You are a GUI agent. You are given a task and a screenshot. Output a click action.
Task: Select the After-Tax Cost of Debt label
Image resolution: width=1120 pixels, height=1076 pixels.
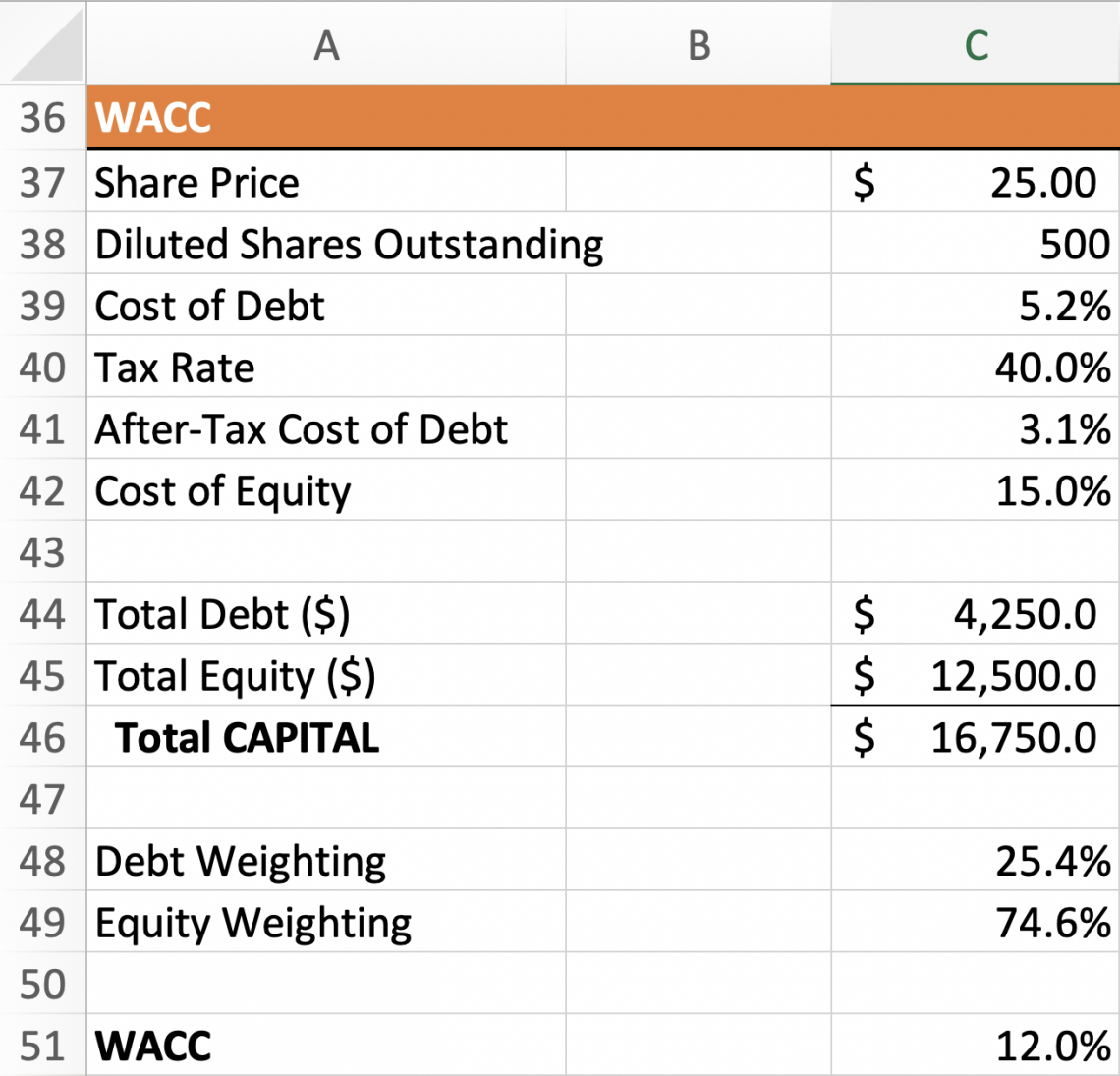pos(301,429)
